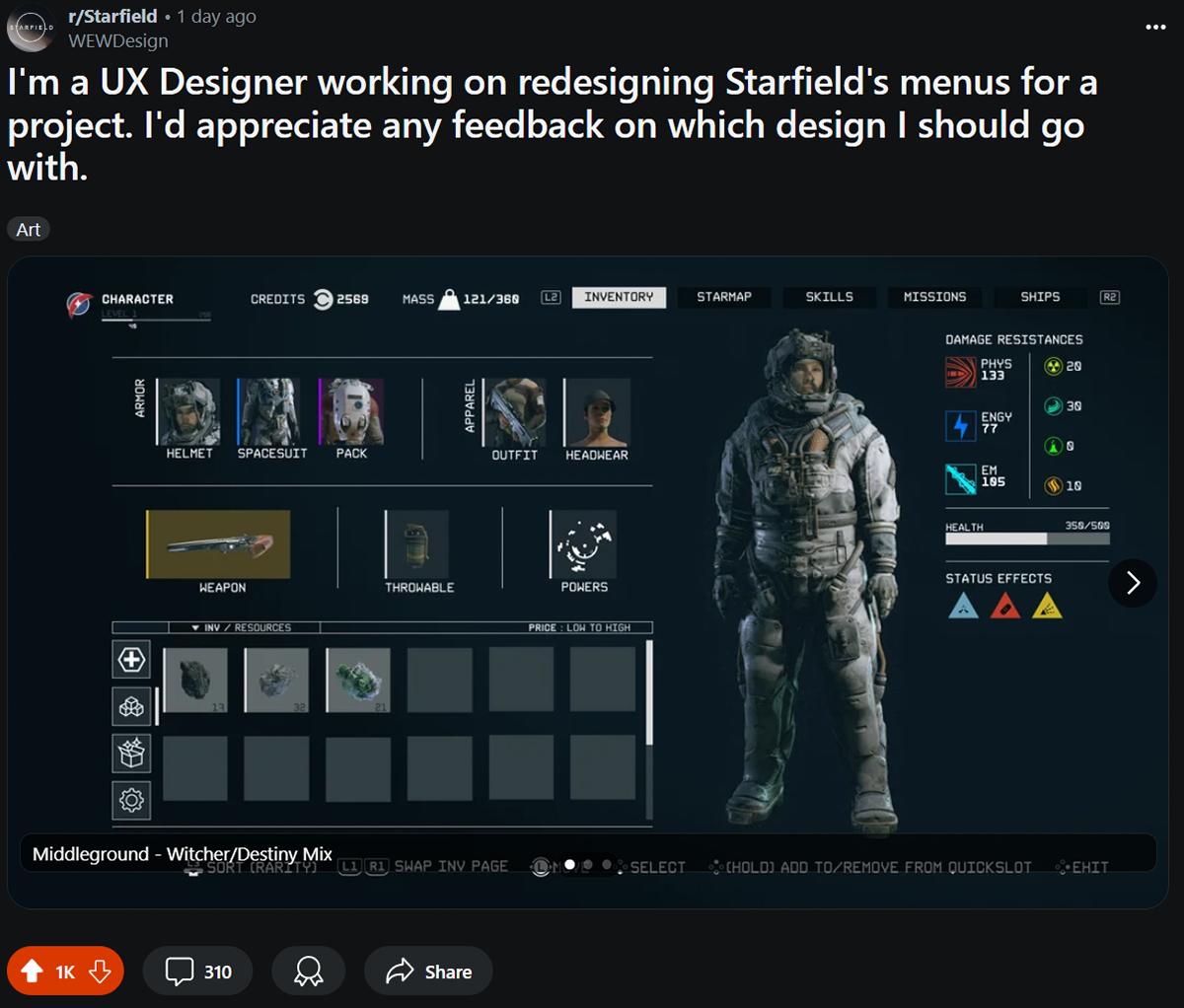This screenshot has height=1008, width=1184.
Task: Select the THROWABLE grenade slot
Action: 417,544
